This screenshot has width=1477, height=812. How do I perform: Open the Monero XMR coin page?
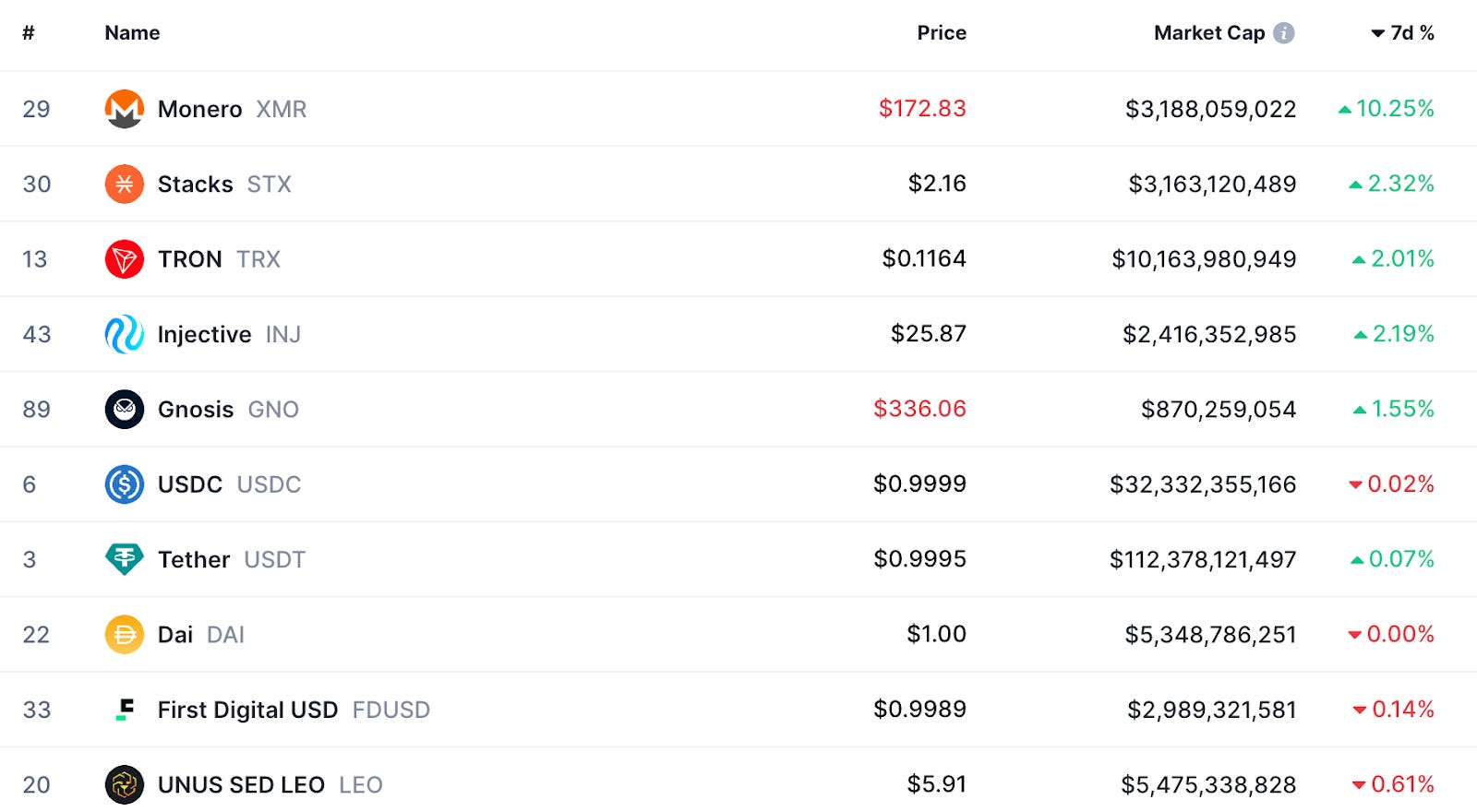[232, 109]
